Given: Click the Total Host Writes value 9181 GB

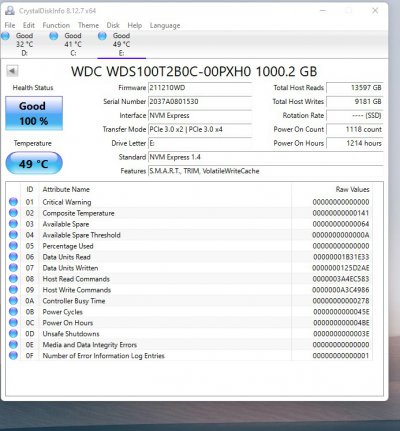Looking at the screenshot, I should pyautogui.click(x=355, y=102).
